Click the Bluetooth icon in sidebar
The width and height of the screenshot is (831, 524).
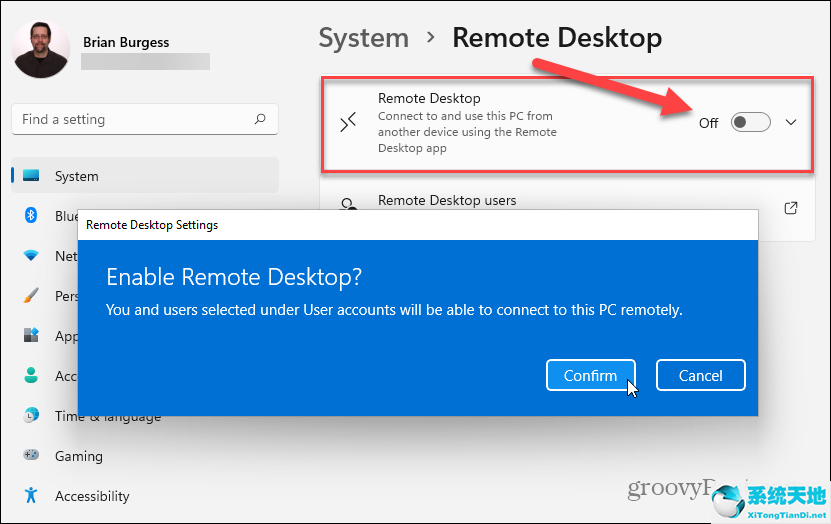pos(31,215)
